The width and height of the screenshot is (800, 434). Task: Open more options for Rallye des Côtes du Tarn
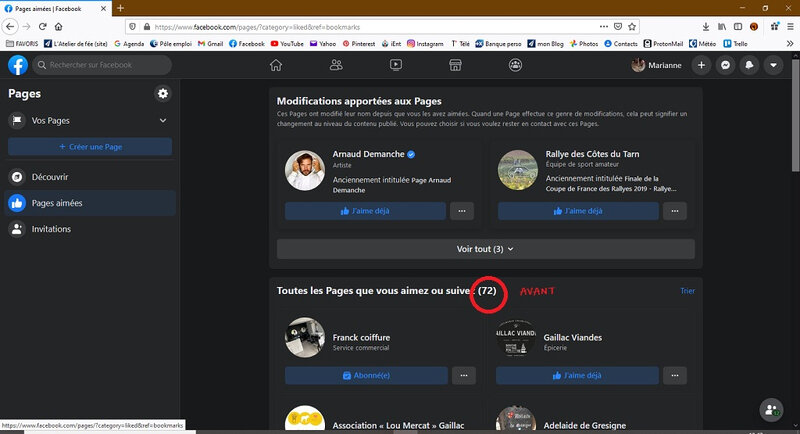[674, 211]
